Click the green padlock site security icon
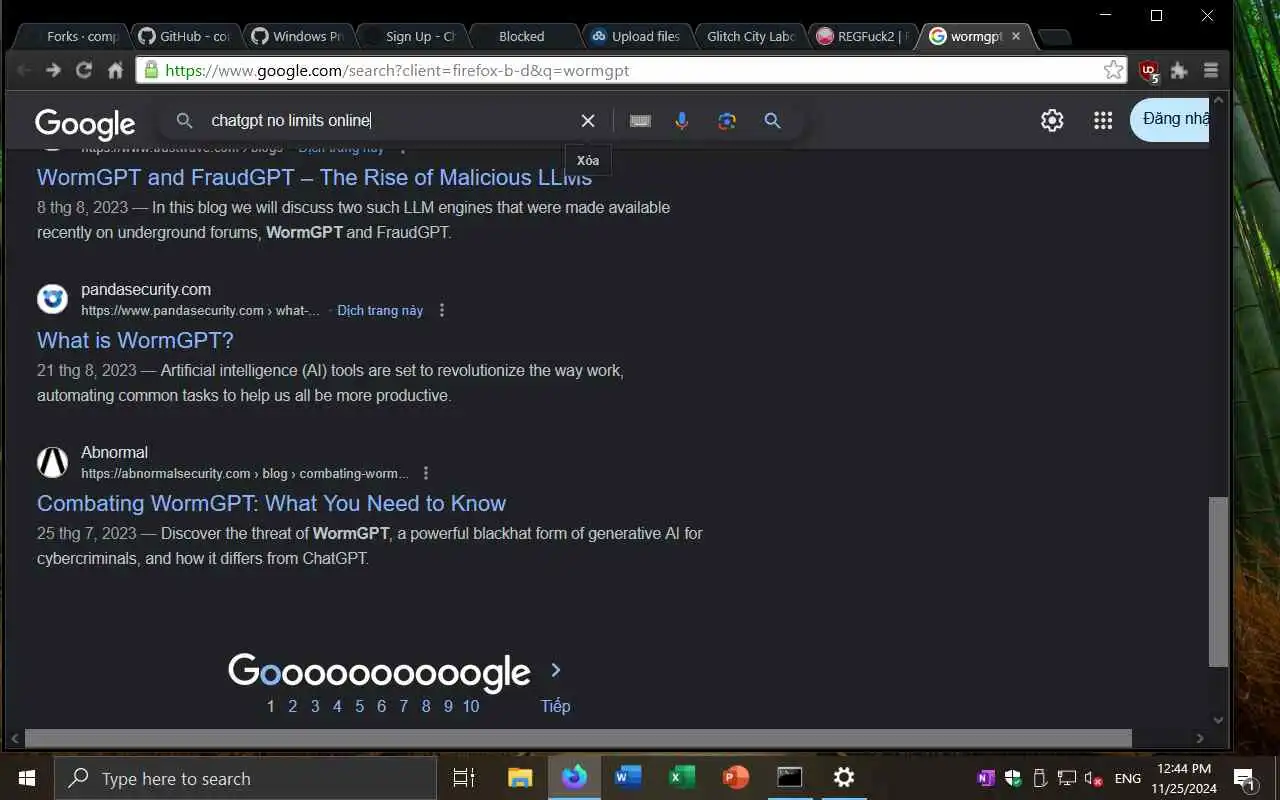This screenshot has height=800, width=1280. (151, 70)
